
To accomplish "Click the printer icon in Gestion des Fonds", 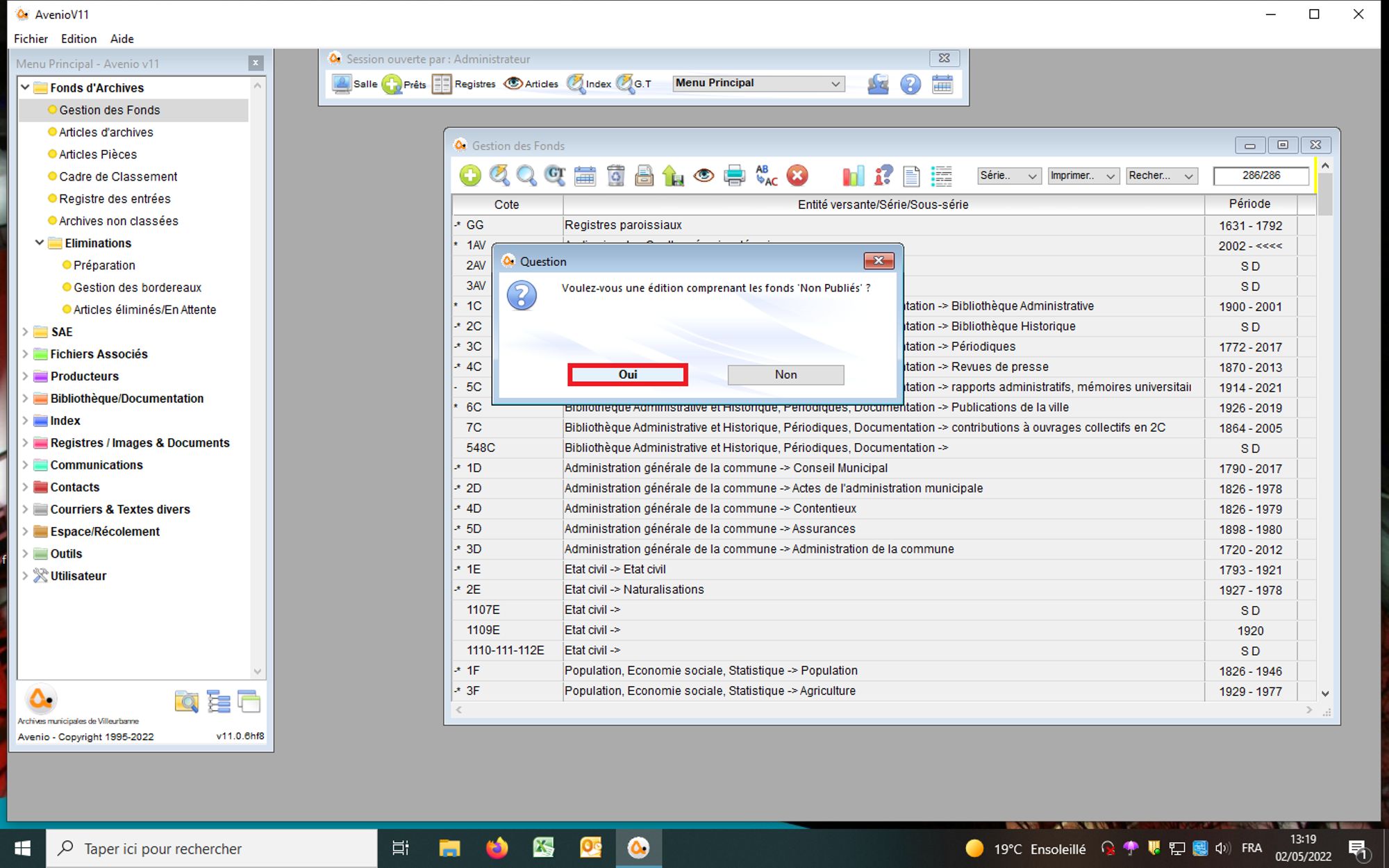I will tap(734, 176).
